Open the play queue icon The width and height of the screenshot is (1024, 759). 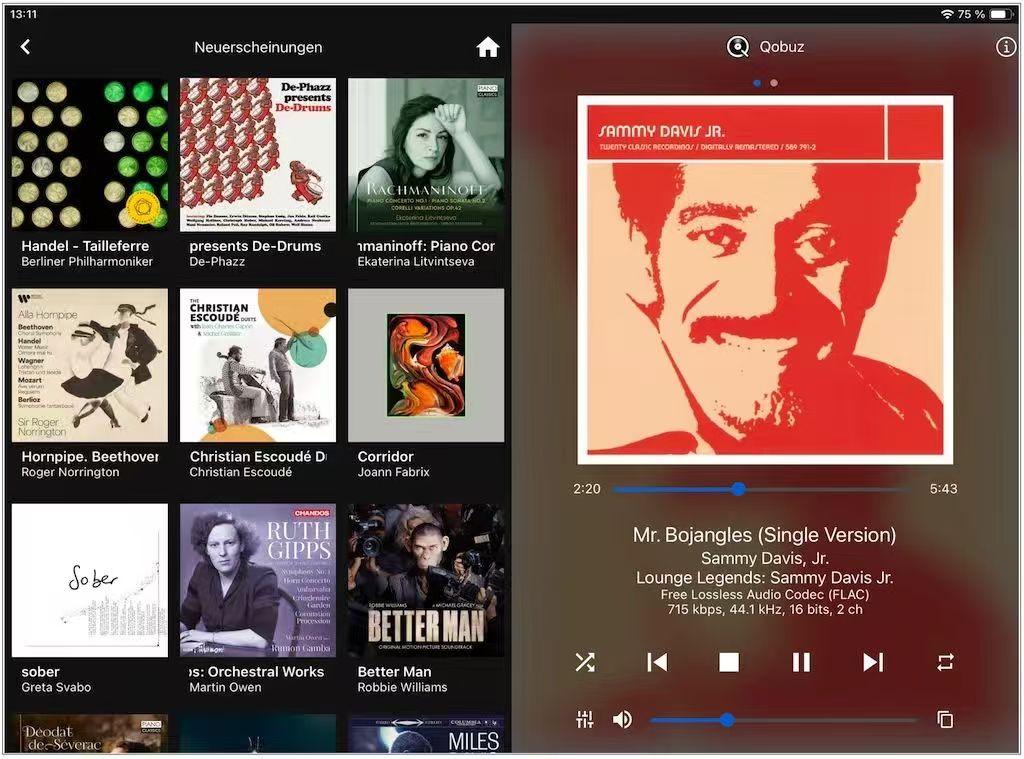(x=945, y=719)
